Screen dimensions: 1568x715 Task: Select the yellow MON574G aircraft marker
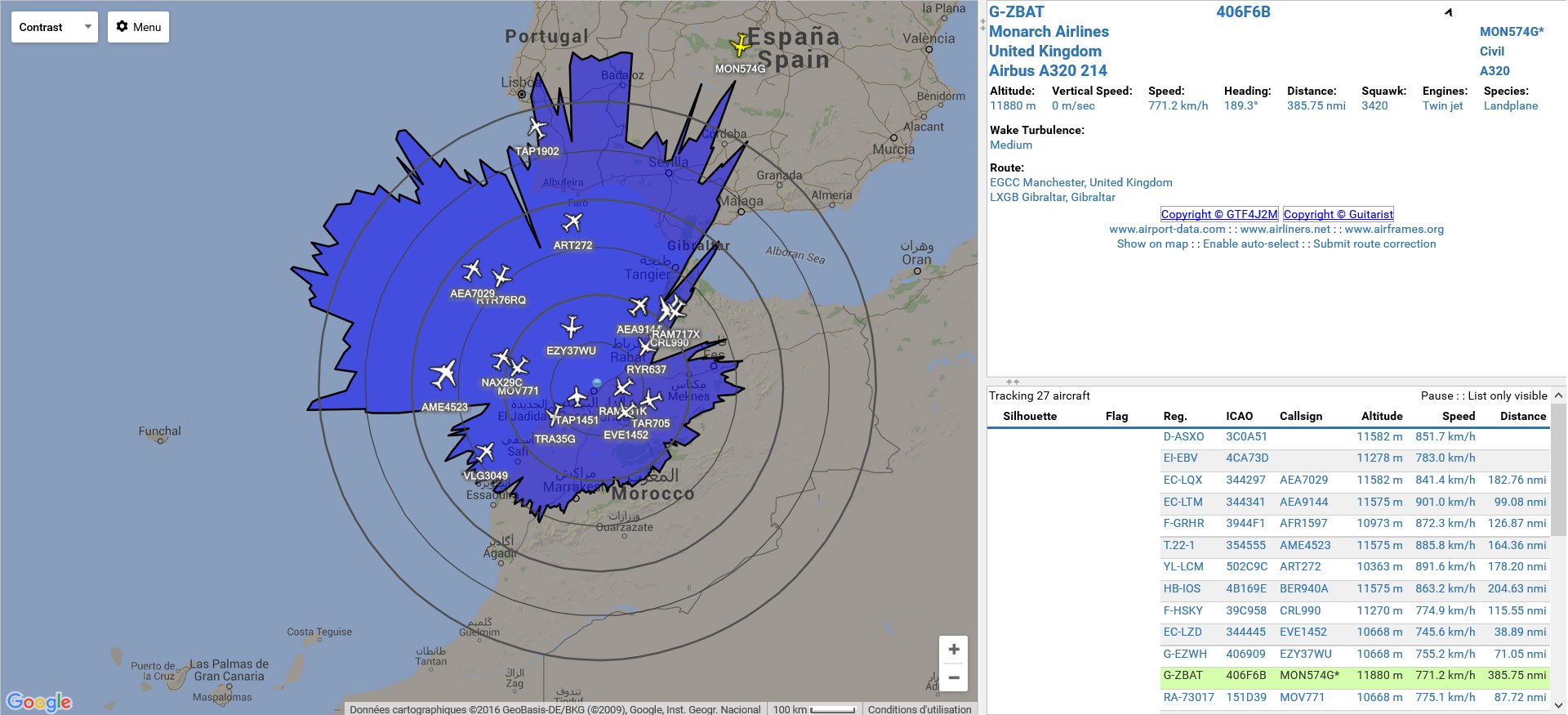coord(741,44)
